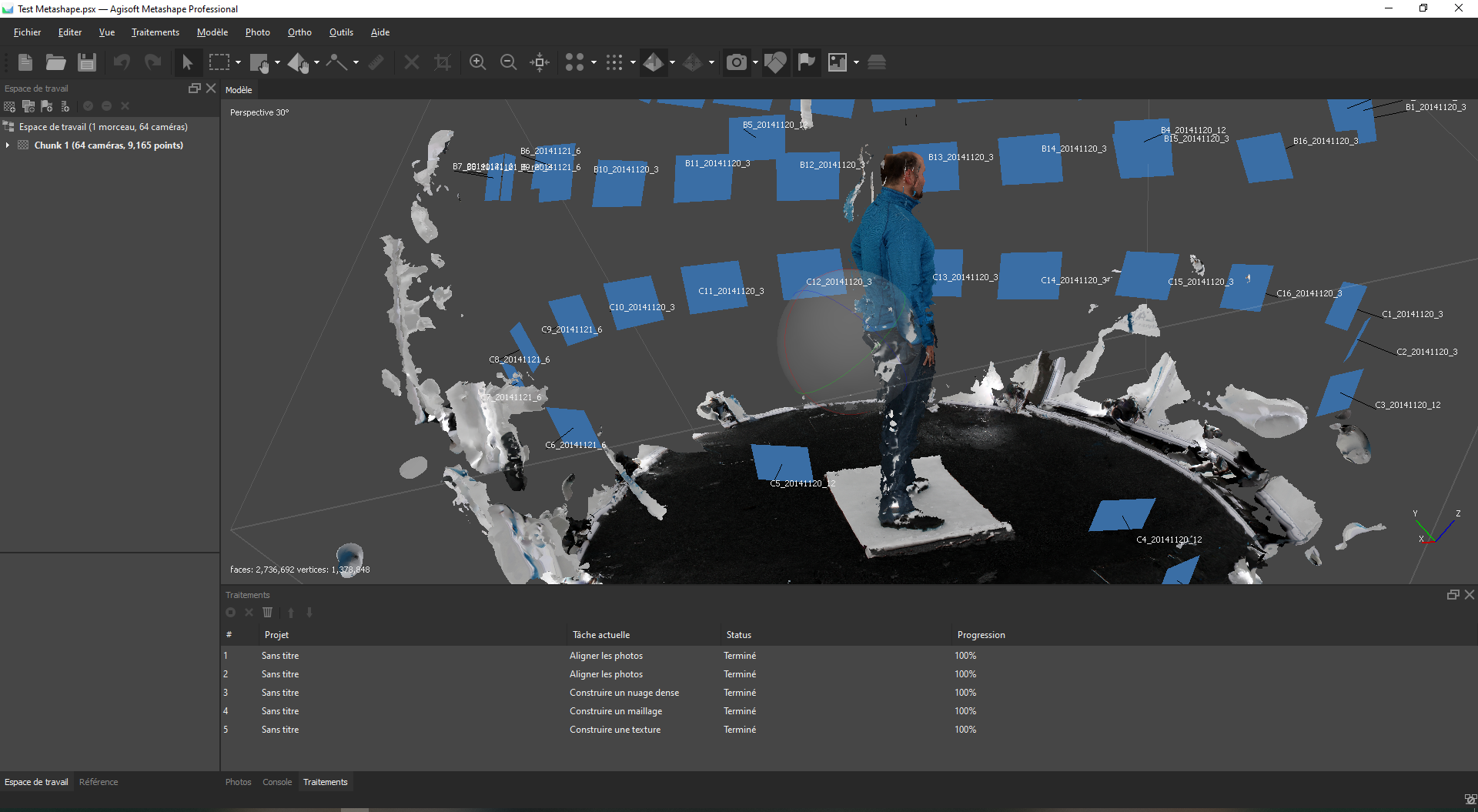The image size is (1478, 812).
Task: Toggle marker flags display
Action: click(x=806, y=62)
